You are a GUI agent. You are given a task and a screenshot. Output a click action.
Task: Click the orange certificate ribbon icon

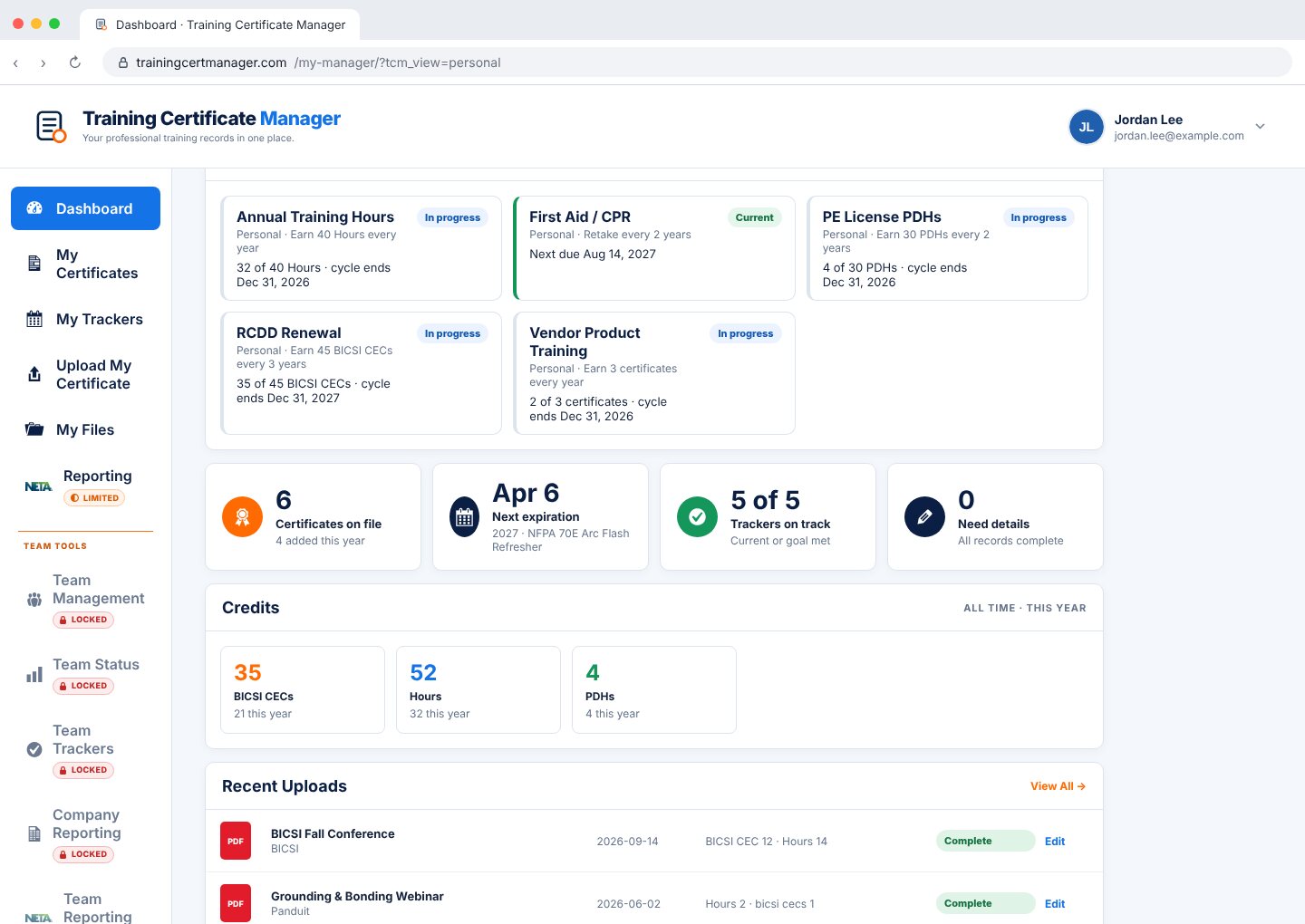coord(242,517)
